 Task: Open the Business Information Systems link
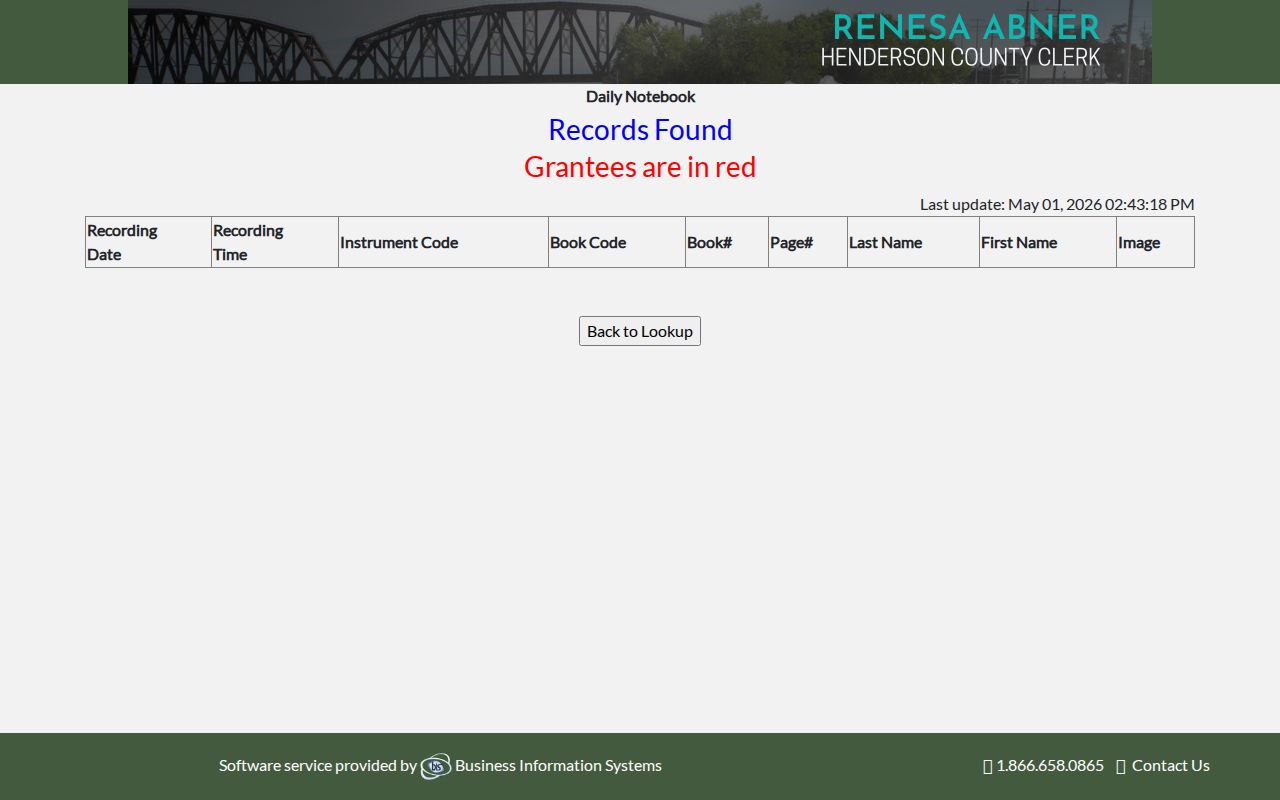pyautogui.click(x=558, y=765)
